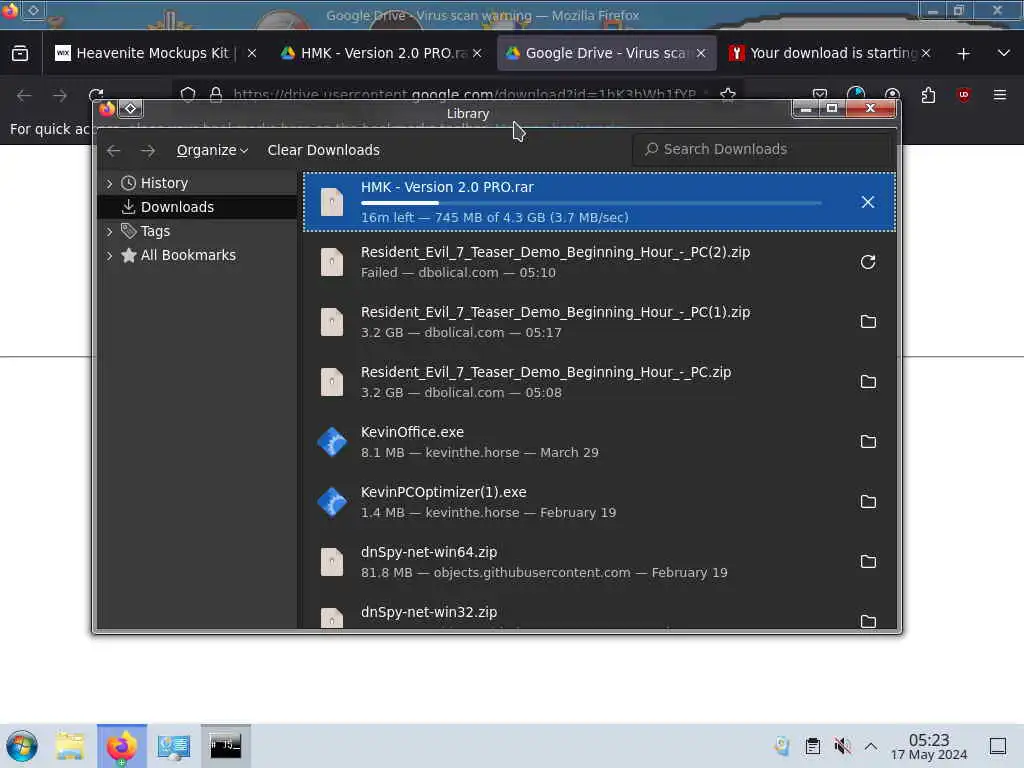
Task: Cancel the HMK - Version 2.0 PRO.rar download
Action: point(867,202)
